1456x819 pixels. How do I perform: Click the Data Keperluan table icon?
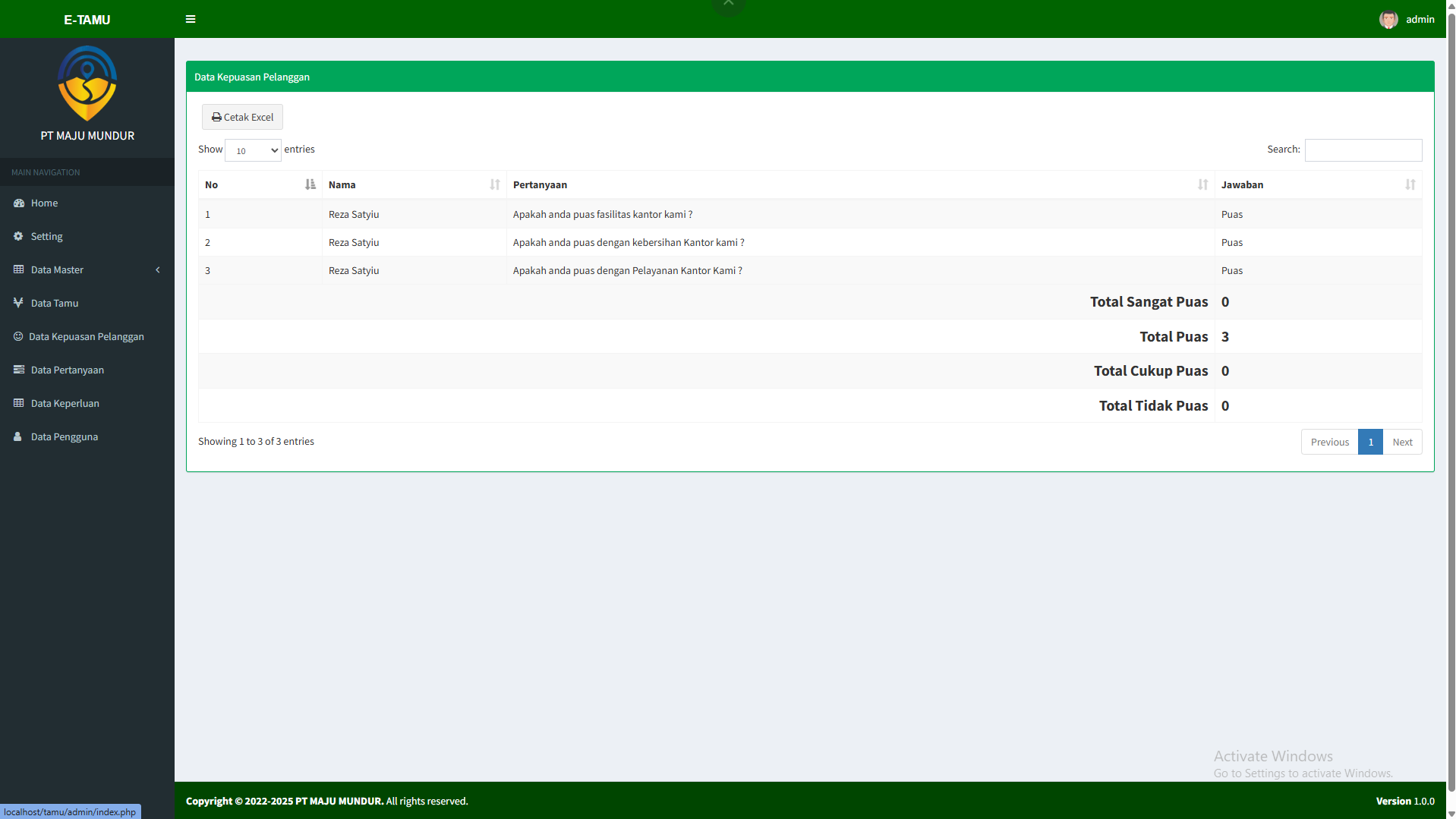point(19,403)
